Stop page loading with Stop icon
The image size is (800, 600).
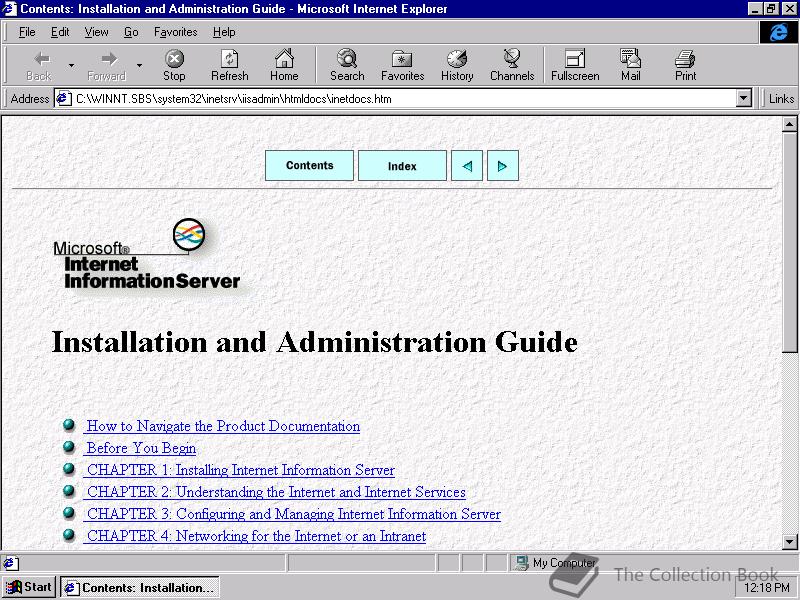point(174,59)
